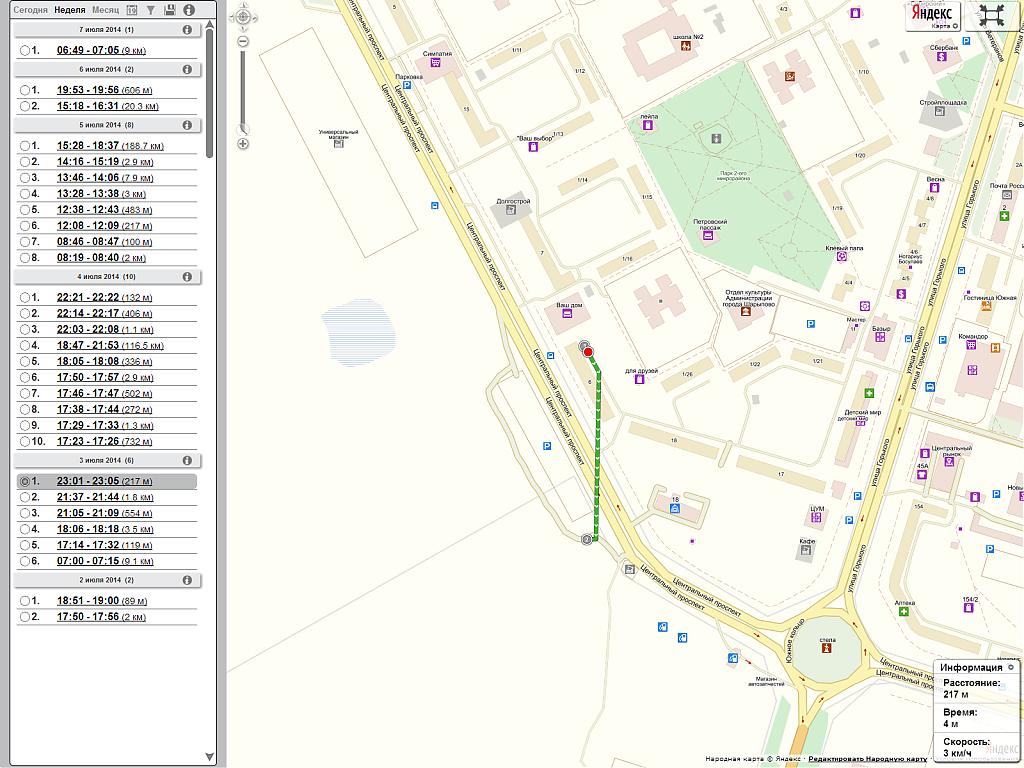Select radio for trip 13:46 - 14:06
Image resolution: width=1024 pixels, height=768 pixels.
[25, 178]
